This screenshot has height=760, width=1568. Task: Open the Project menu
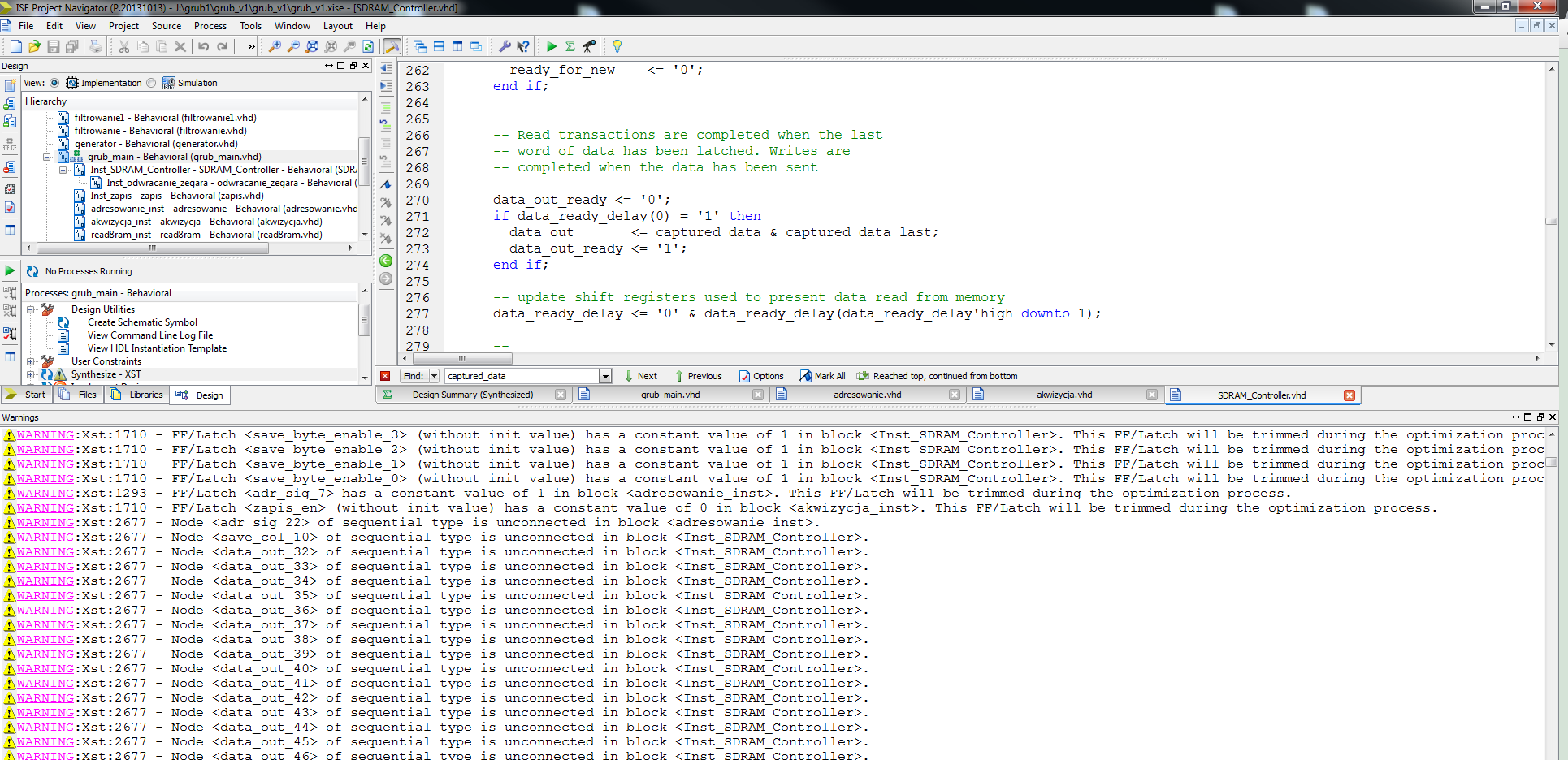[x=123, y=26]
